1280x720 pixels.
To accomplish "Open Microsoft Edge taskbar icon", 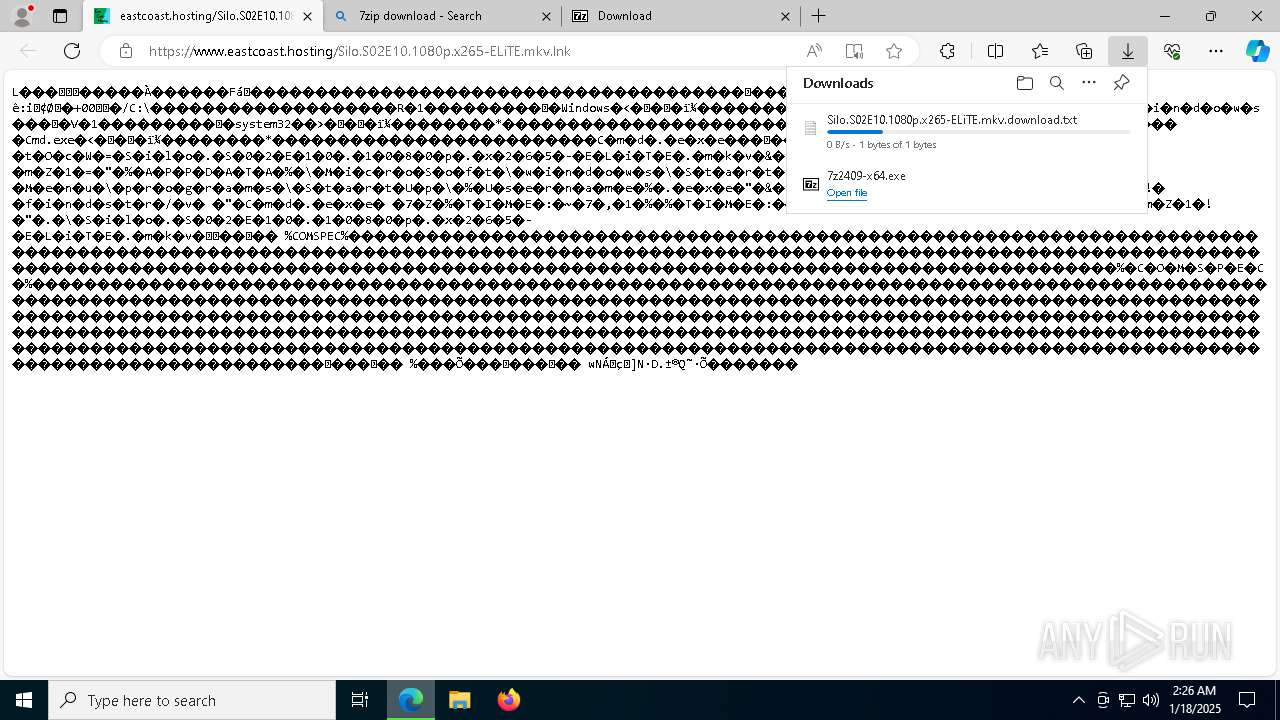I will (x=411, y=700).
